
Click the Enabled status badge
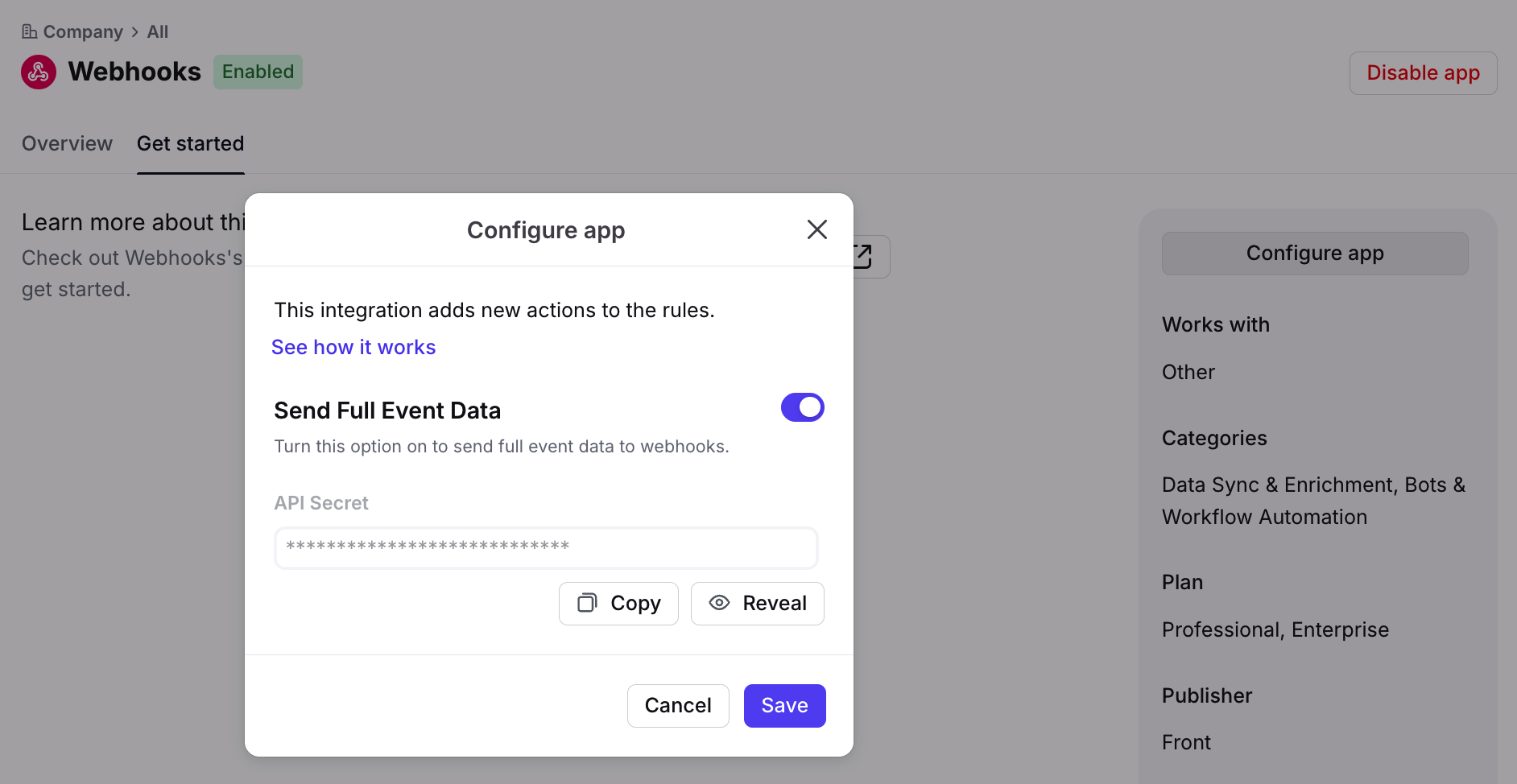tap(258, 72)
